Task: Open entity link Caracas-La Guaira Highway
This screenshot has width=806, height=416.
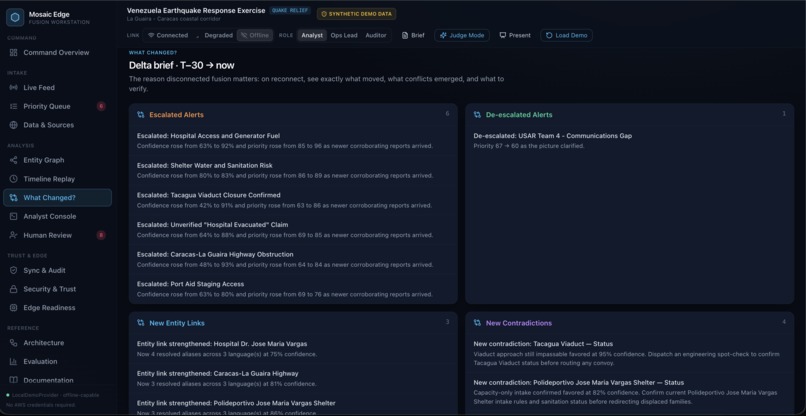Action: pyautogui.click(x=293, y=378)
